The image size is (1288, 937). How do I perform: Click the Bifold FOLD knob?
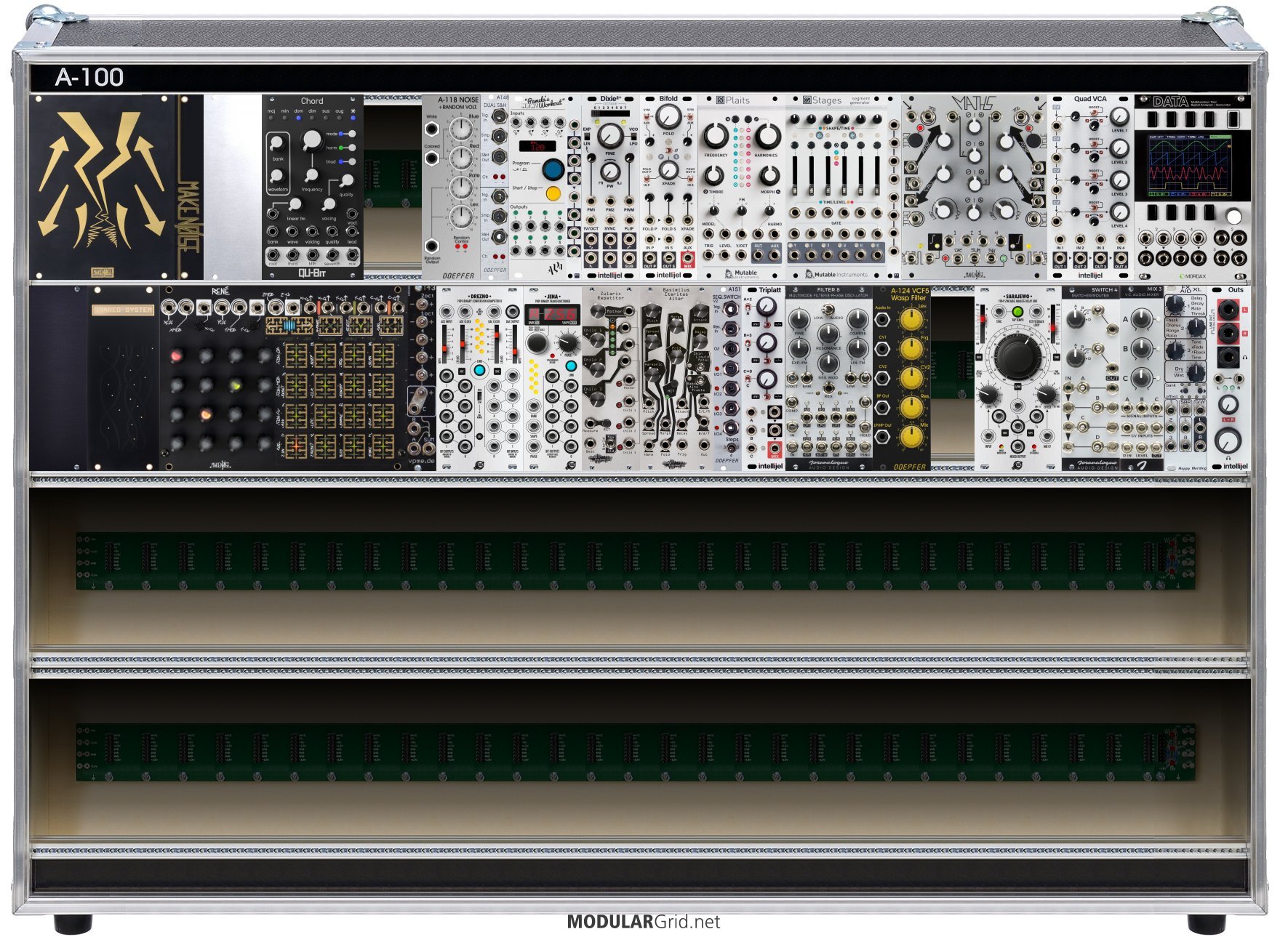pos(668,116)
